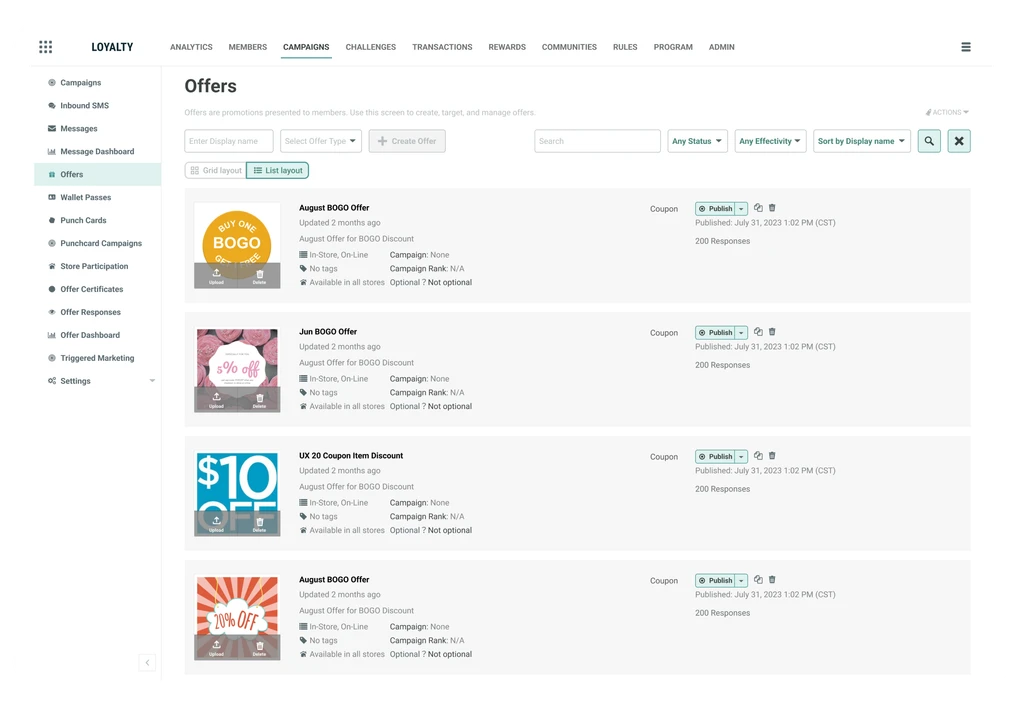The width and height of the screenshot is (1024, 709).
Task: Go to the Challenges tab
Action: [x=370, y=47]
